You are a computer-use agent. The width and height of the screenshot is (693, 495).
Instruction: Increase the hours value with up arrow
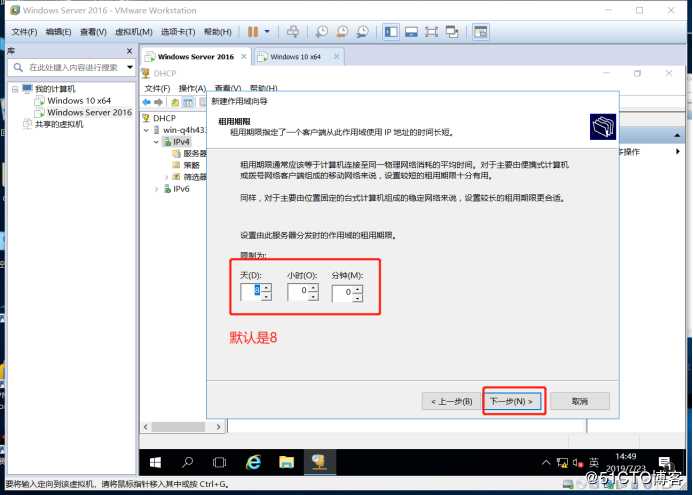coord(313,287)
